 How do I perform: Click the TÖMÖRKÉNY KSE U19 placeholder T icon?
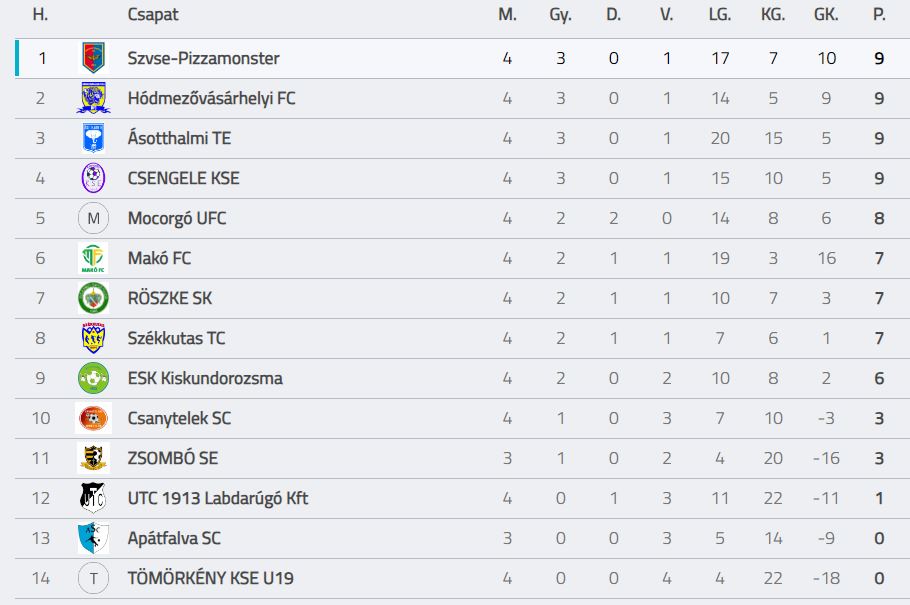[x=93, y=578]
